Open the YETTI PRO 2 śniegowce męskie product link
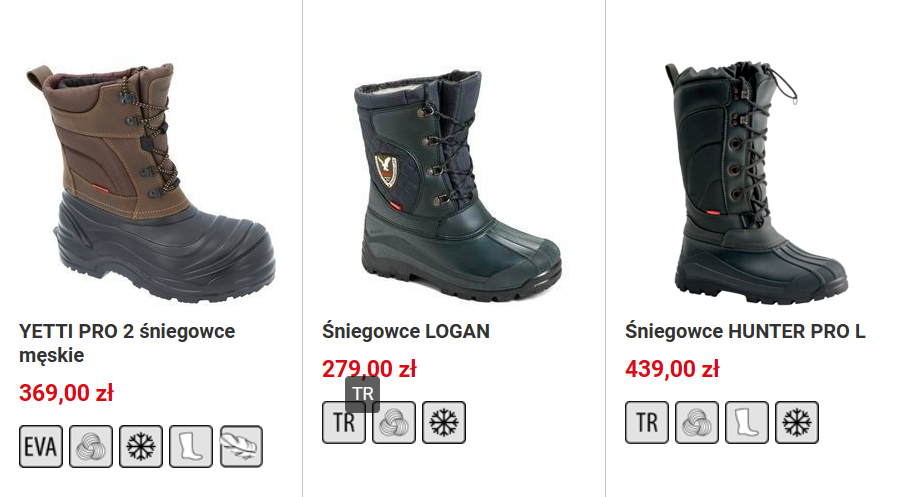The width and height of the screenshot is (906, 497). click(x=127, y=343)
